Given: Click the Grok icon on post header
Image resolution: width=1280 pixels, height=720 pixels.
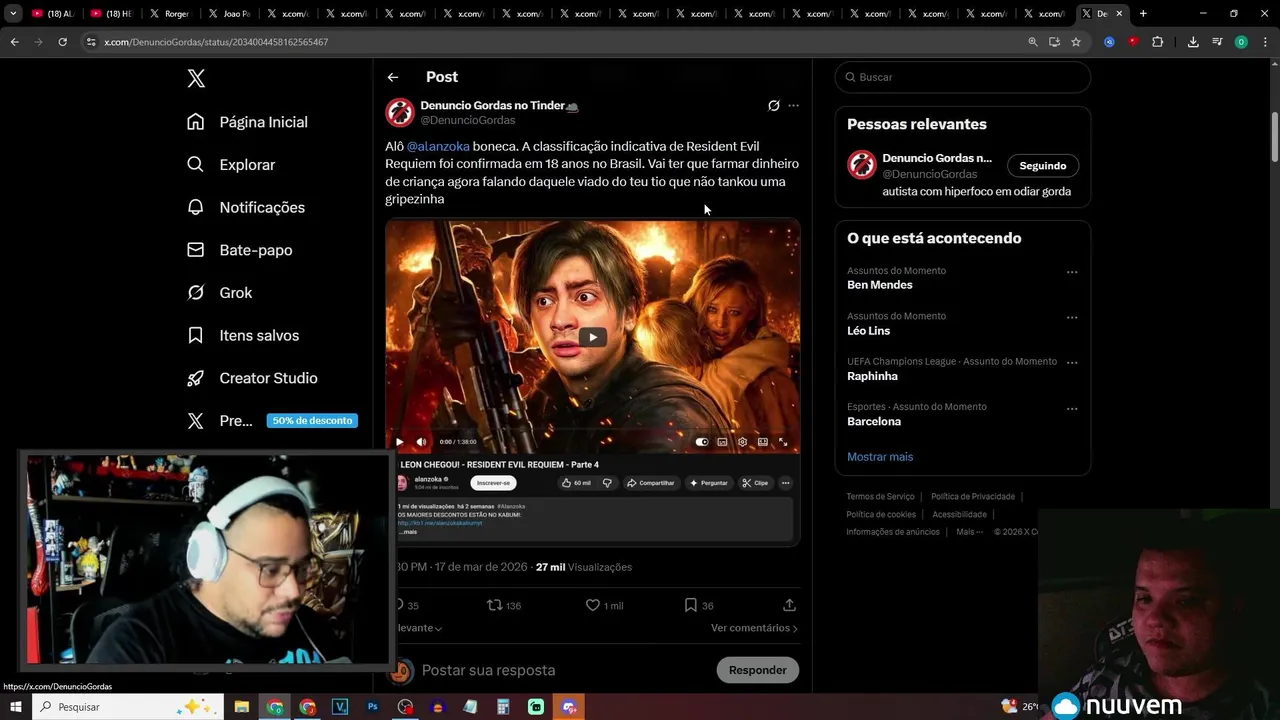Looking at the screenshot, I should [773, 105].
